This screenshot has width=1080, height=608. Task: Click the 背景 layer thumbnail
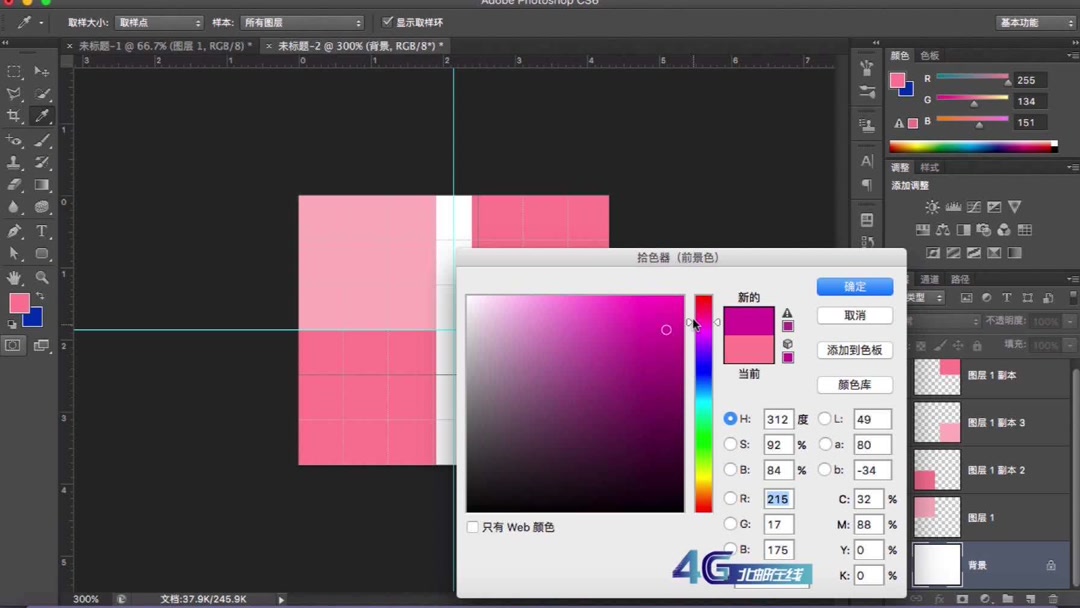click(x=936, y=564)
